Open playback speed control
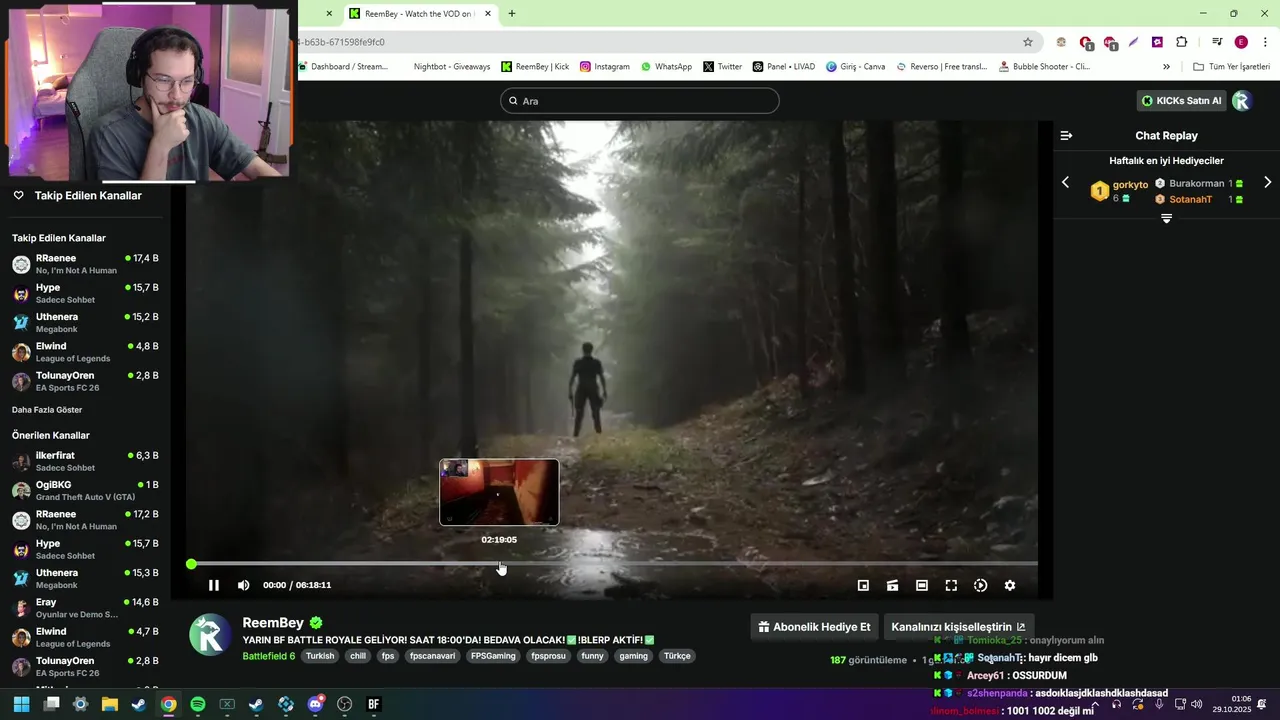The height and width of the screenshot is (720, 1280). [980, 585]
